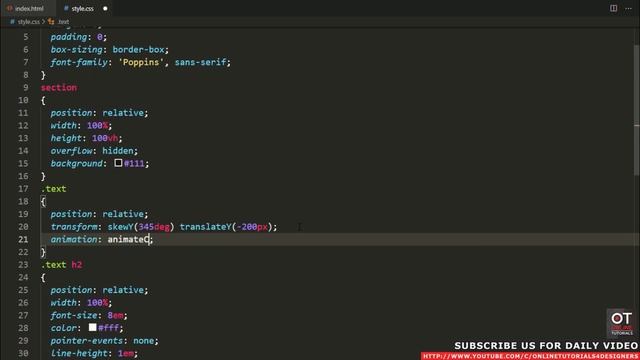The height and width of the screenshot is (360, 640).
Task: Click 'translateY' in the transform line
Action: point(205,227)
